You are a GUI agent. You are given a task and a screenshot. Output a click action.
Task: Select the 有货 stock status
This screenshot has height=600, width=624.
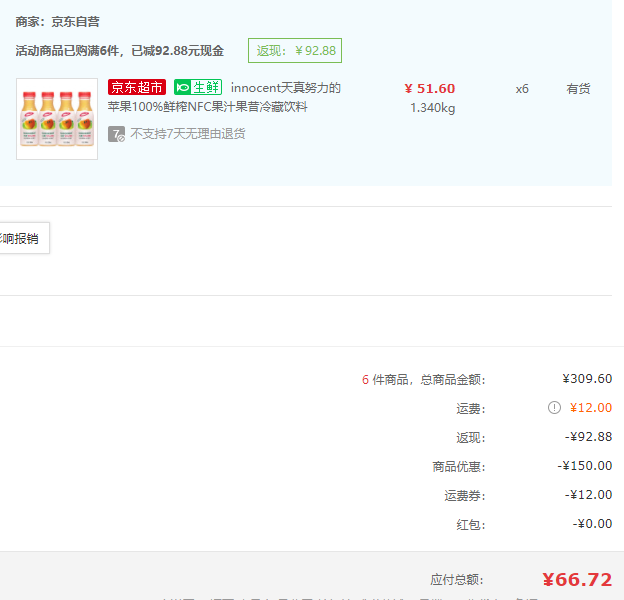pyautogui.click(x=578, y=88)
